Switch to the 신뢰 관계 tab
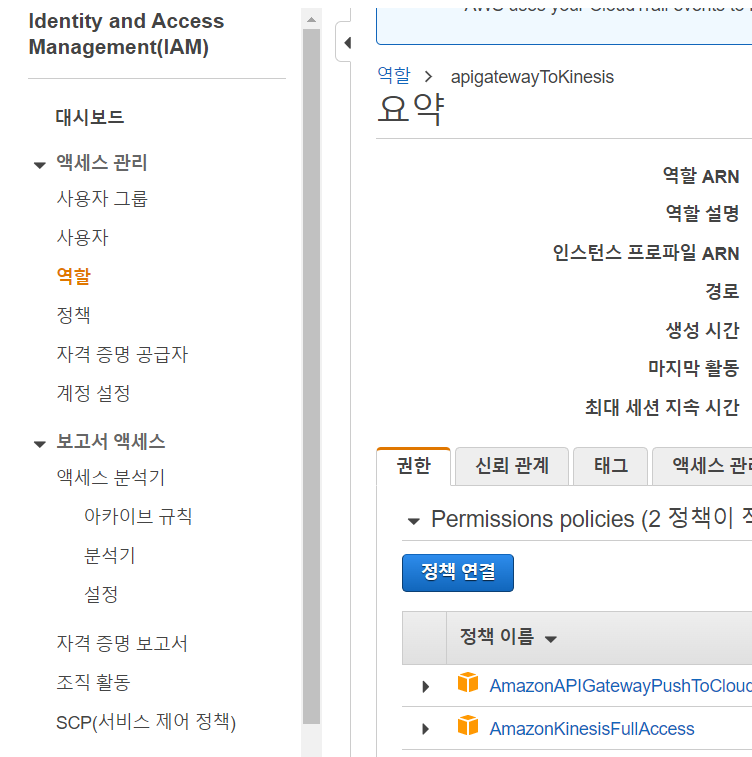The width and height of the screenshot is (752, 757). [512, 466]
